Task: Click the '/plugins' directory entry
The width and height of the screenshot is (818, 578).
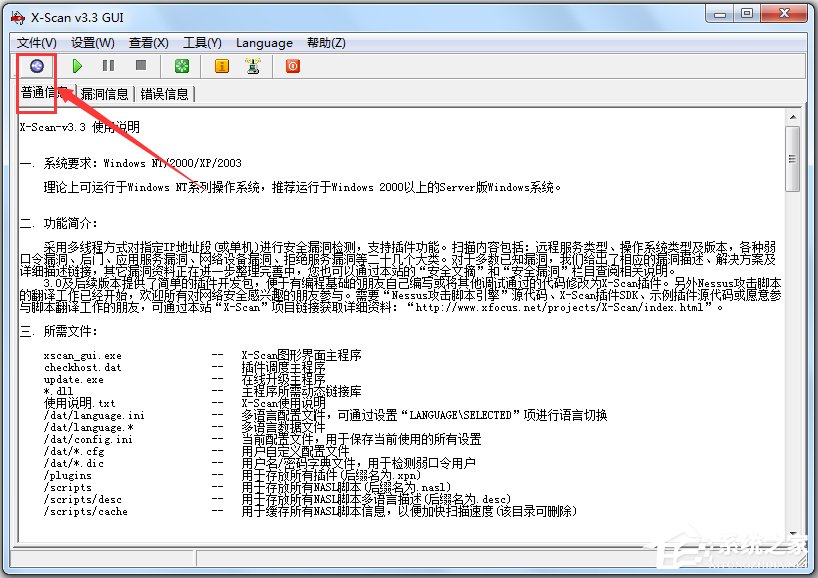Action: (67, 475)
